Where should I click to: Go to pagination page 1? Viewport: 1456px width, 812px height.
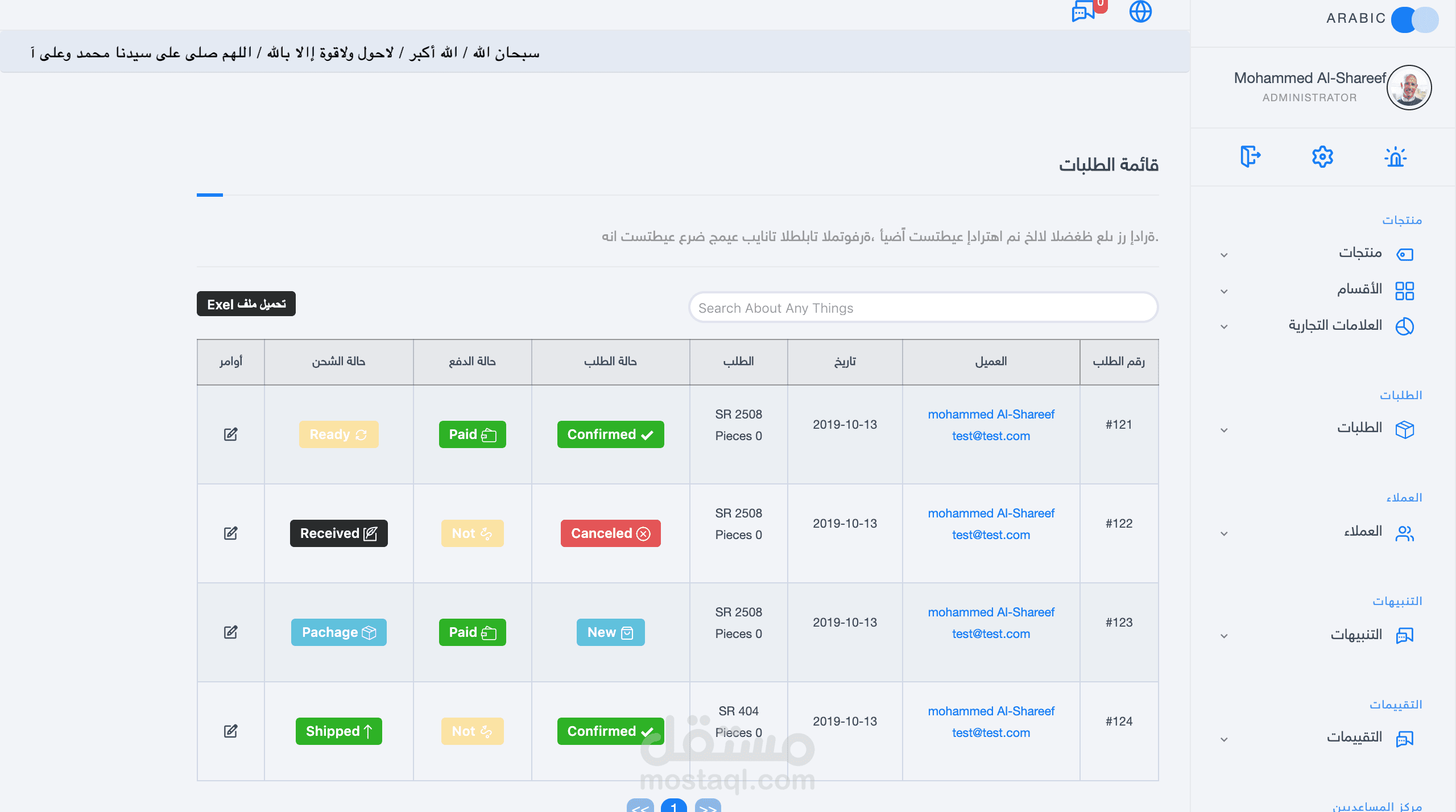point(673,806)
